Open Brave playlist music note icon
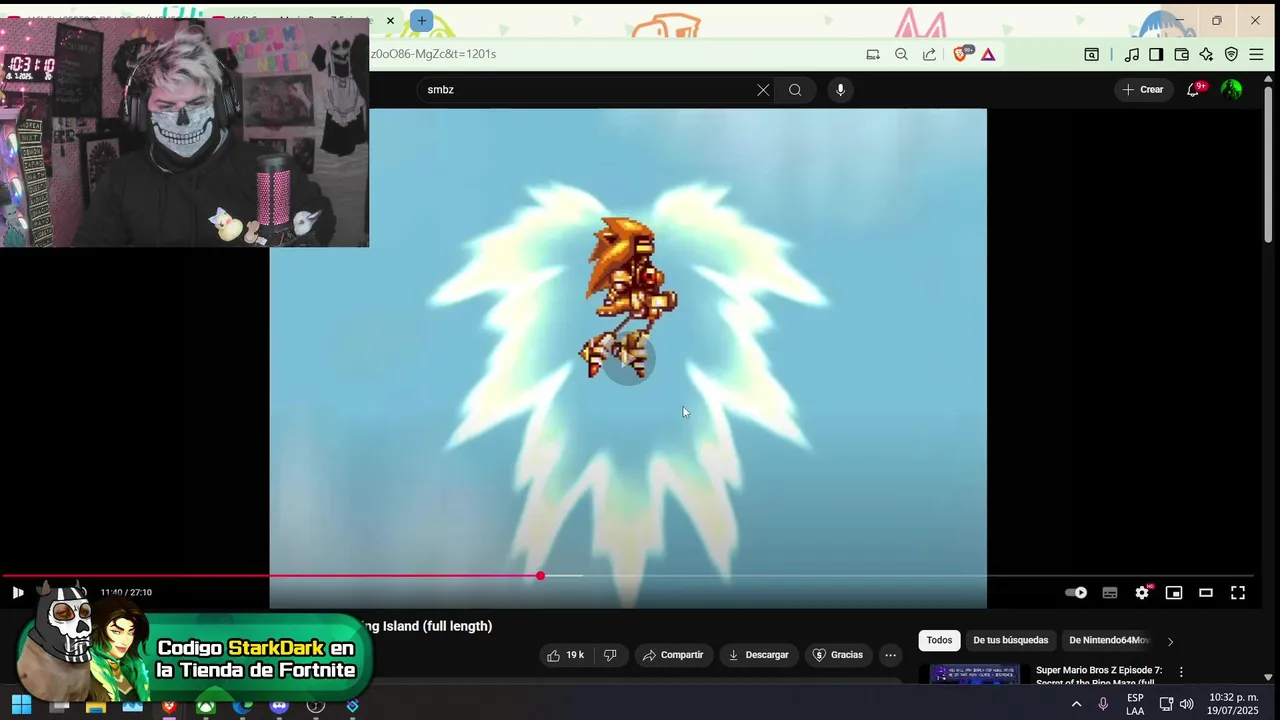Viewport: 1280px width, 720px height. 1132,55
